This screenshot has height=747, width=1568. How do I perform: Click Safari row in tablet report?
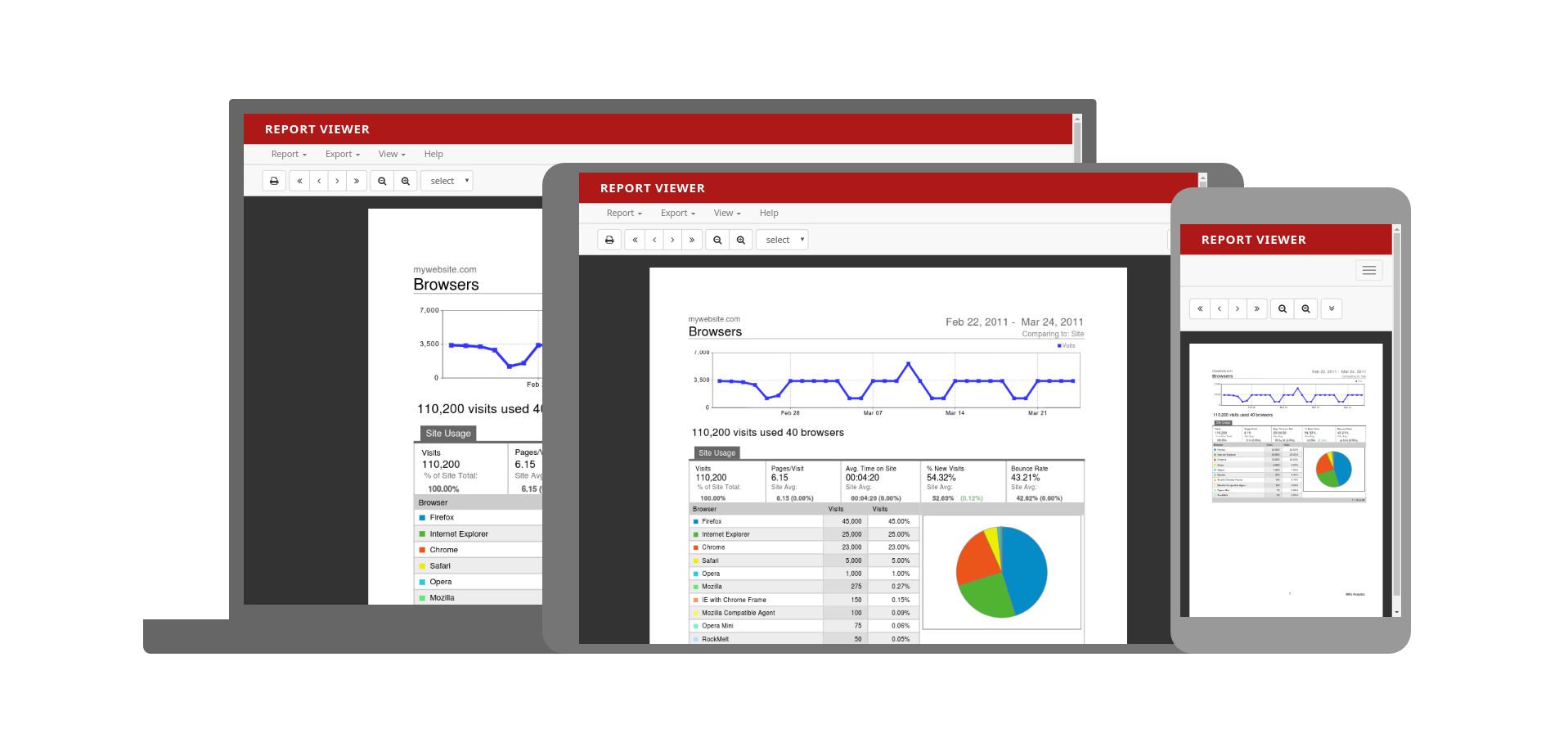coord(804,560)
